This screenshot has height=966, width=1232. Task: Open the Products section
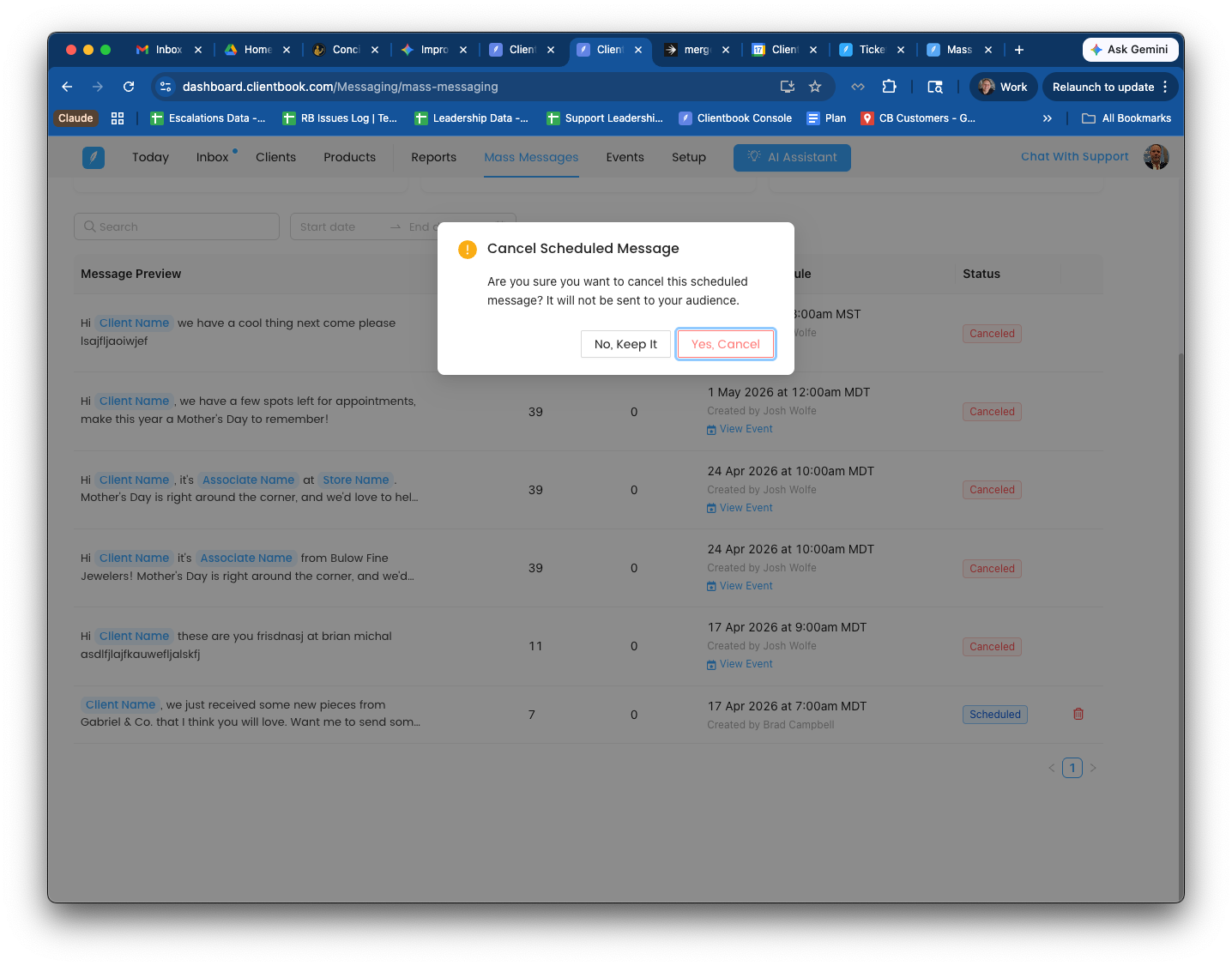tap(349, 157)
